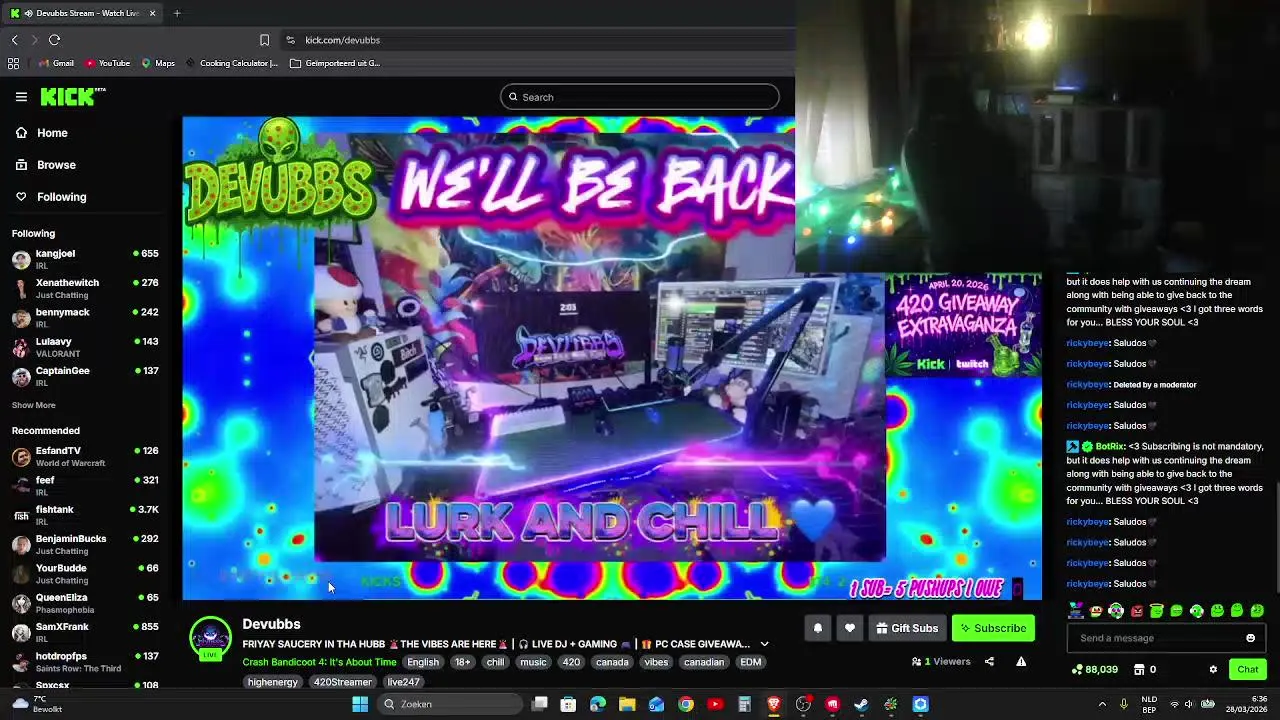
Task: Switch to Devubbs Stream browser tab
Action: (82, 13)
